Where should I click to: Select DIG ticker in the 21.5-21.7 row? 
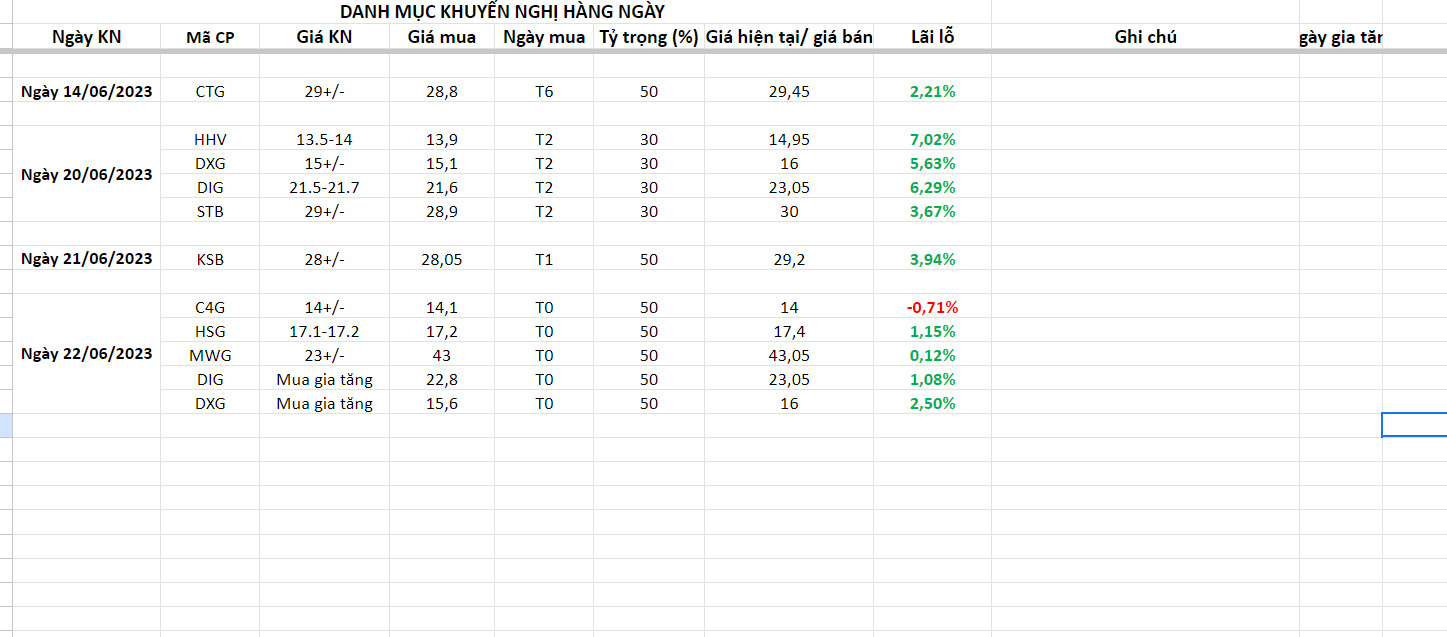coord(210,187)
